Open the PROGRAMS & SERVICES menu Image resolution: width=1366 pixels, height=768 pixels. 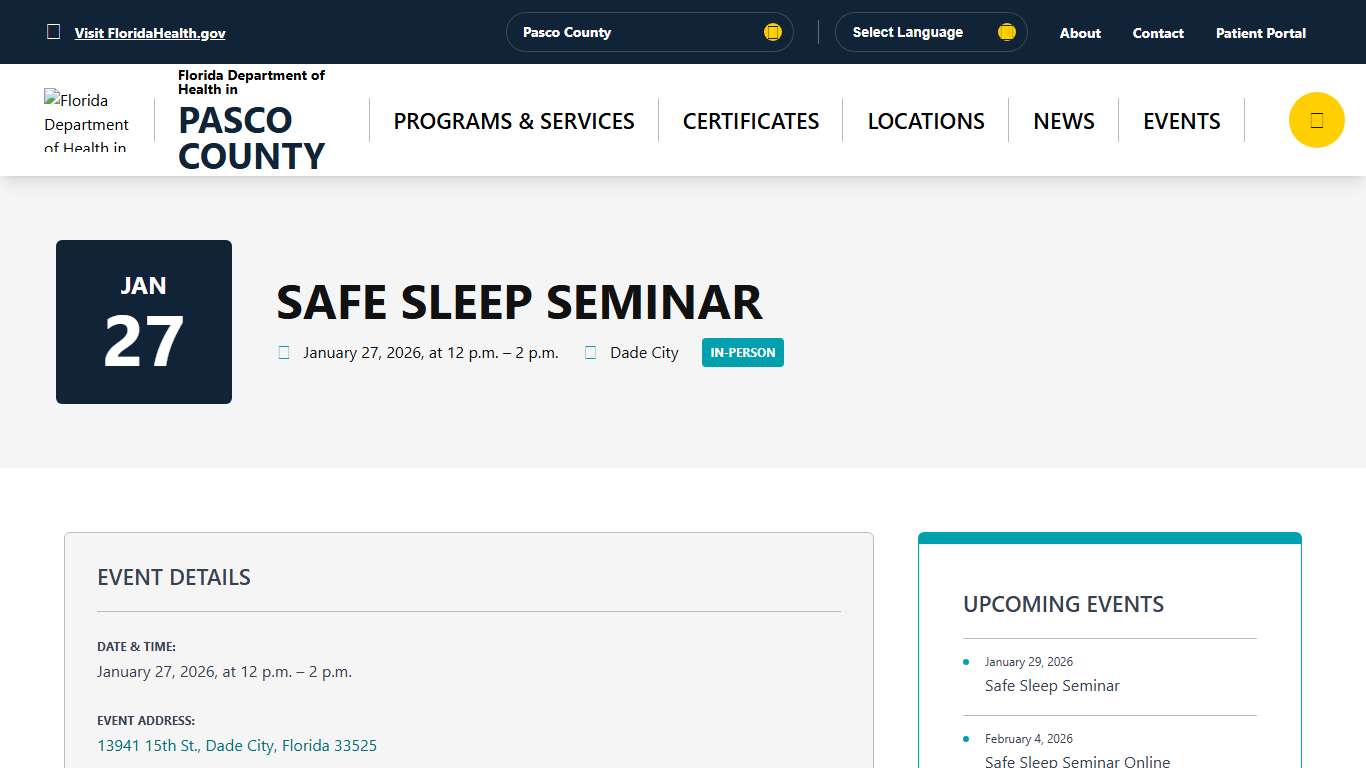point(513,120)
